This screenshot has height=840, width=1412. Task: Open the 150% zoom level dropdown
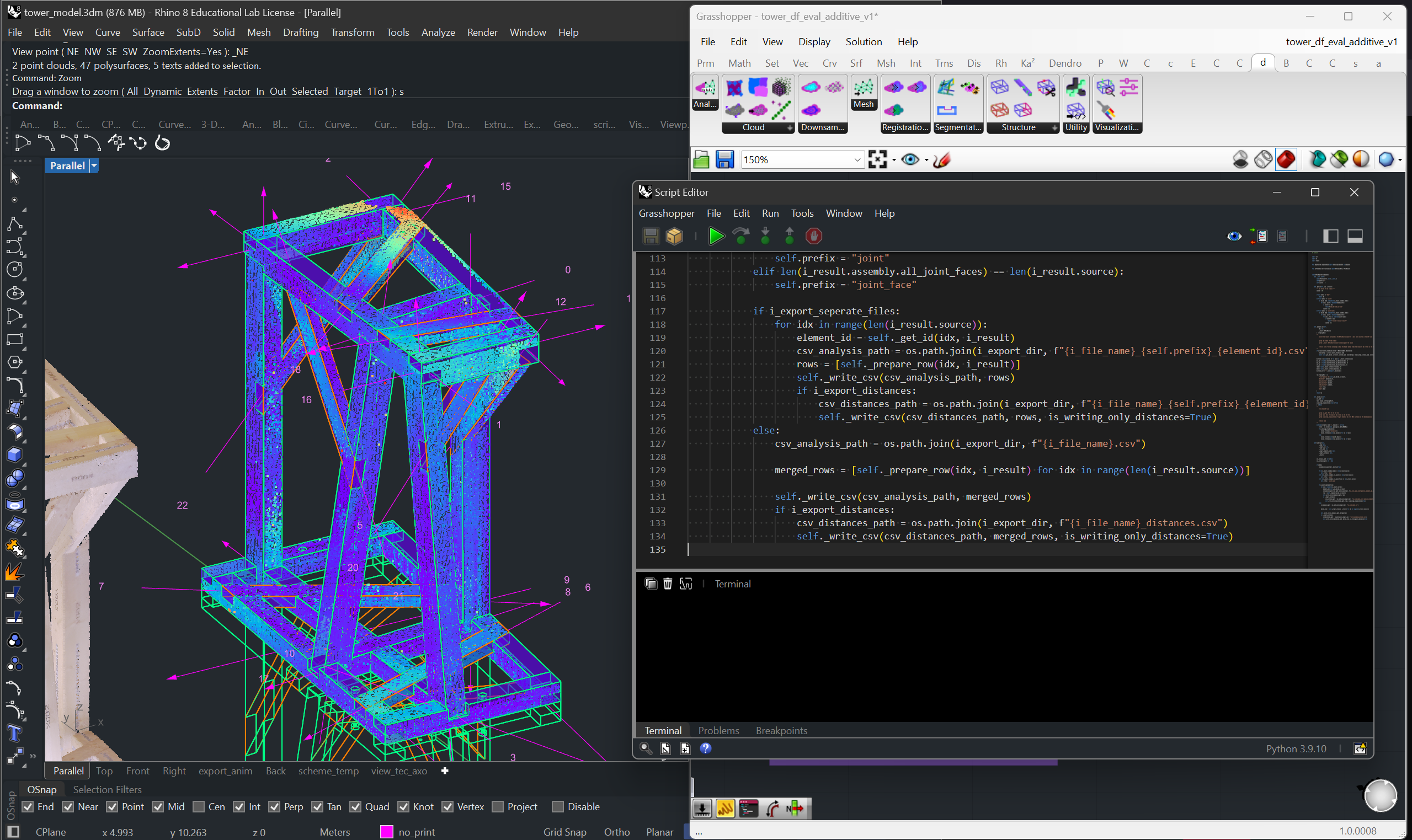(x=856, y=160)
